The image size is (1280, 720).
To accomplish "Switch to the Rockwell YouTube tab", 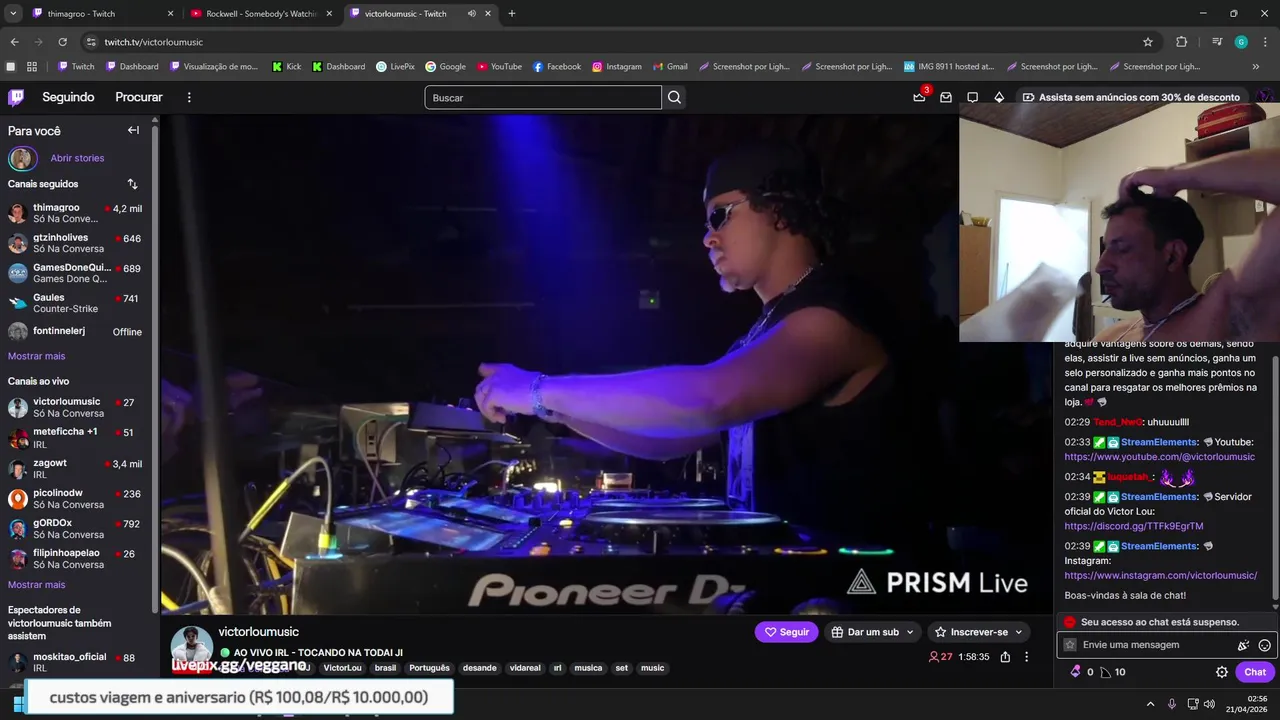I will click(x=261, y=14).
